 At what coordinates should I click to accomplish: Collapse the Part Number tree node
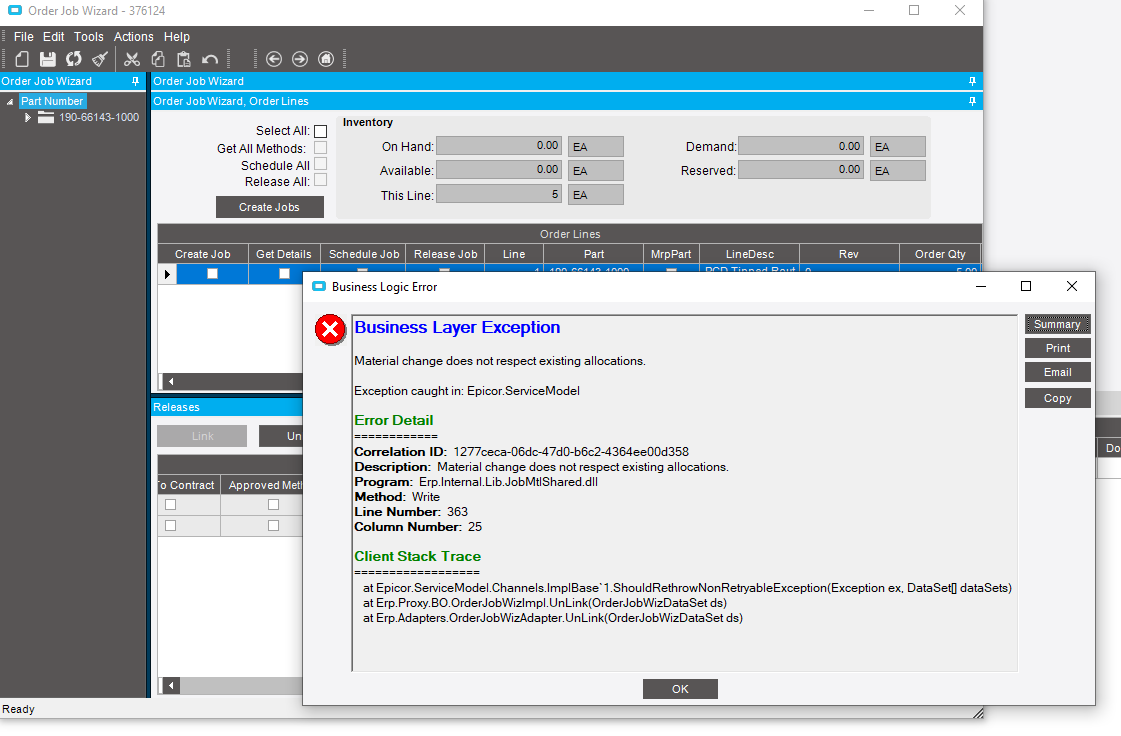(10, 102)
